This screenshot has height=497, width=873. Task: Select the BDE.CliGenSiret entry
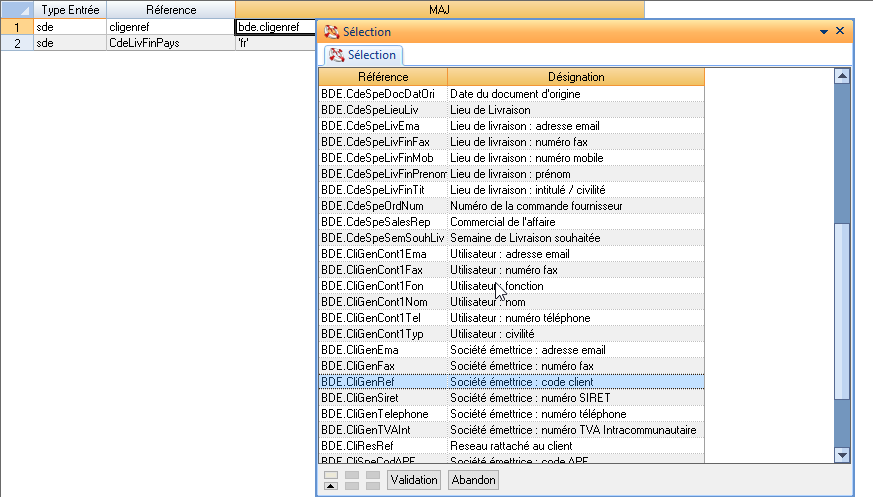tap(382, 398)
